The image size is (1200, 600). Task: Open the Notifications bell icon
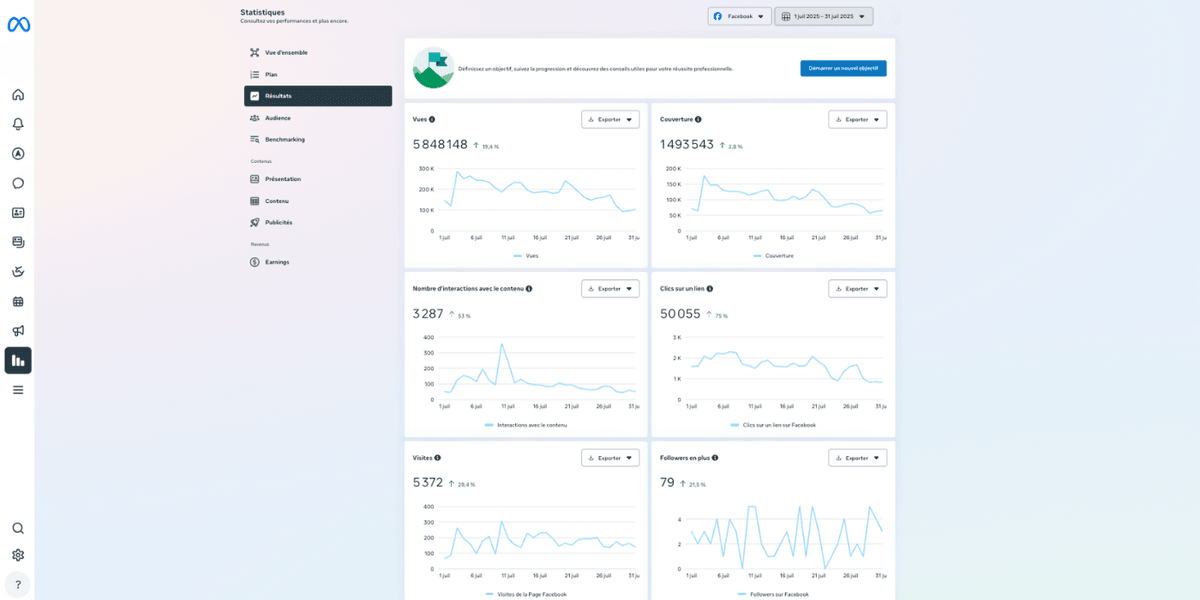18,124
